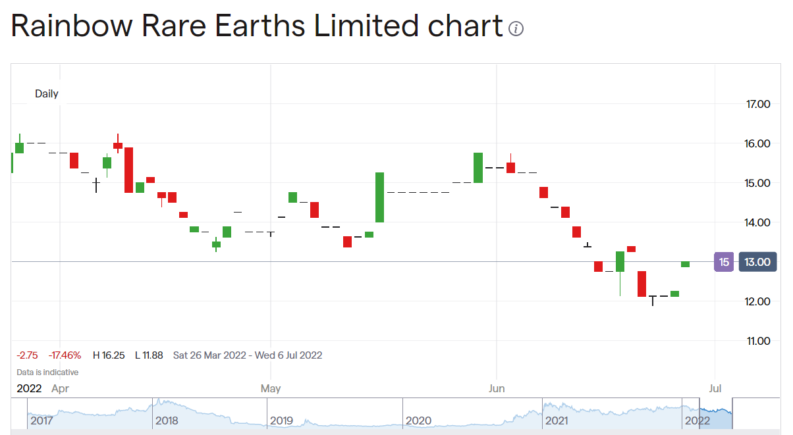
Task: Click the Apr label on time axis
Action: (x=61, y=386)
